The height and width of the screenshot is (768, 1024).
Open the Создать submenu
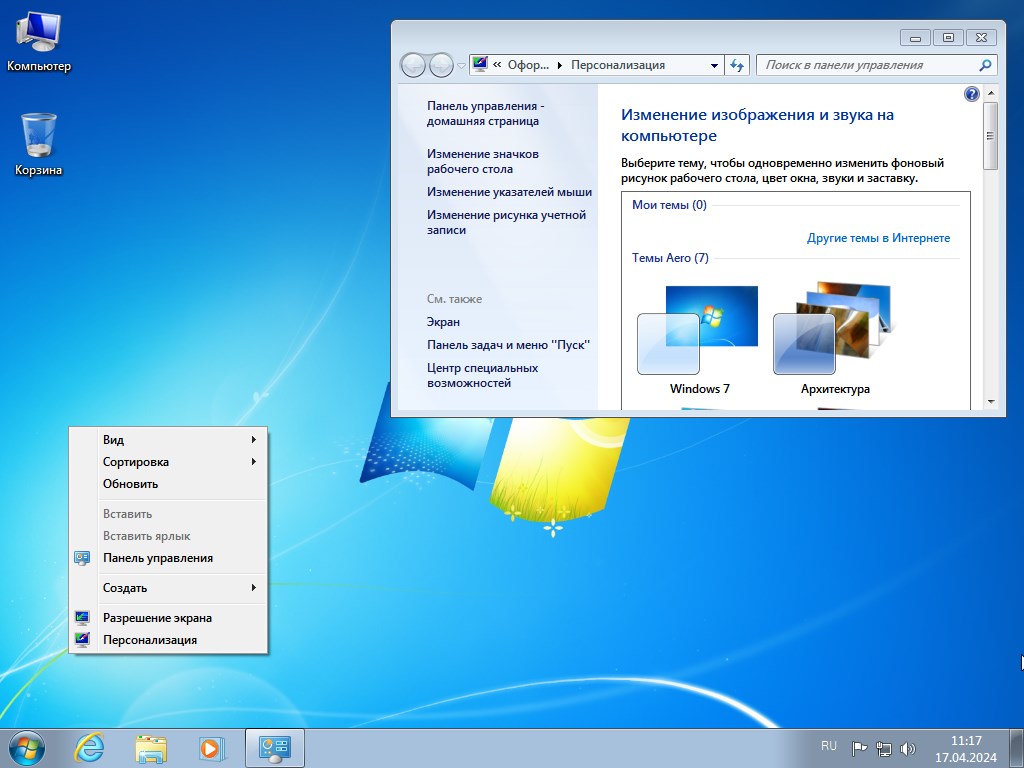click(x=169, y=588)
